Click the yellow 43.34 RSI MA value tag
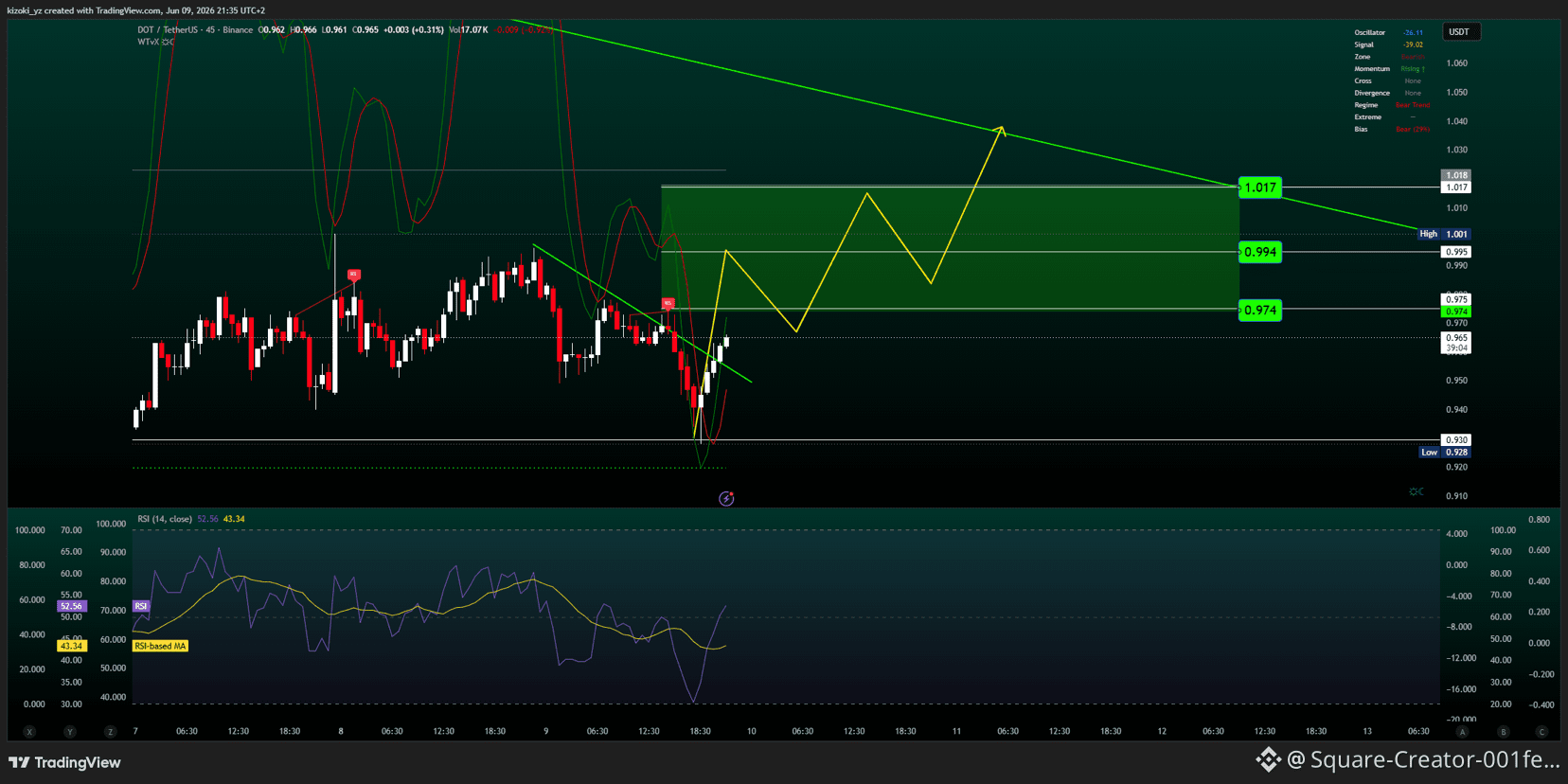The width and height of the screenshot is (1568, 784). click(x=71, y=646)
